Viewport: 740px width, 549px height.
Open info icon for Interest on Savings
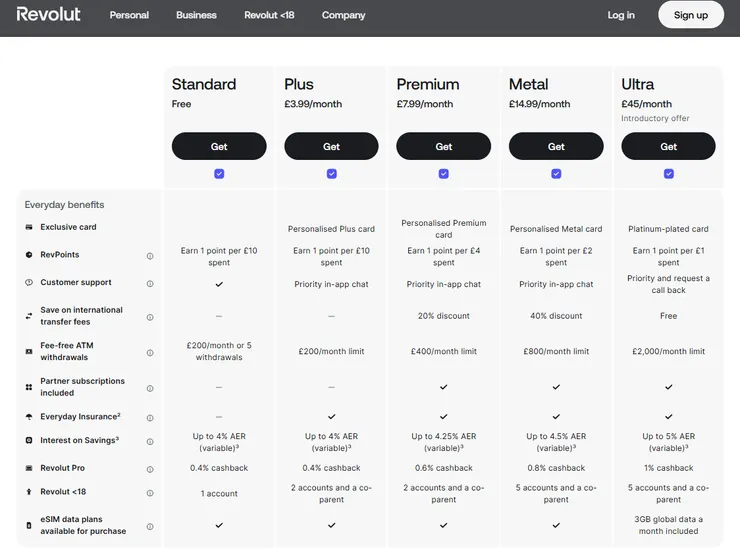point(150,442)
